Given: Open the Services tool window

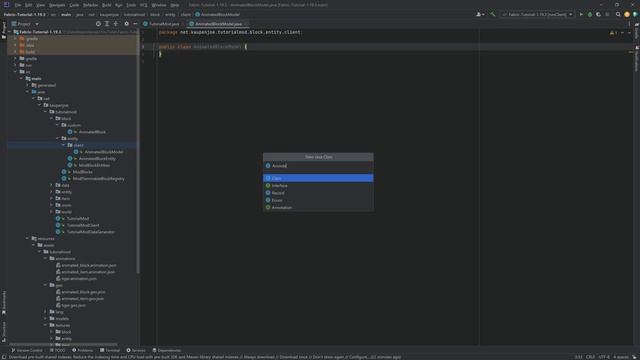Looking at the screenshot, I should 136,350.
